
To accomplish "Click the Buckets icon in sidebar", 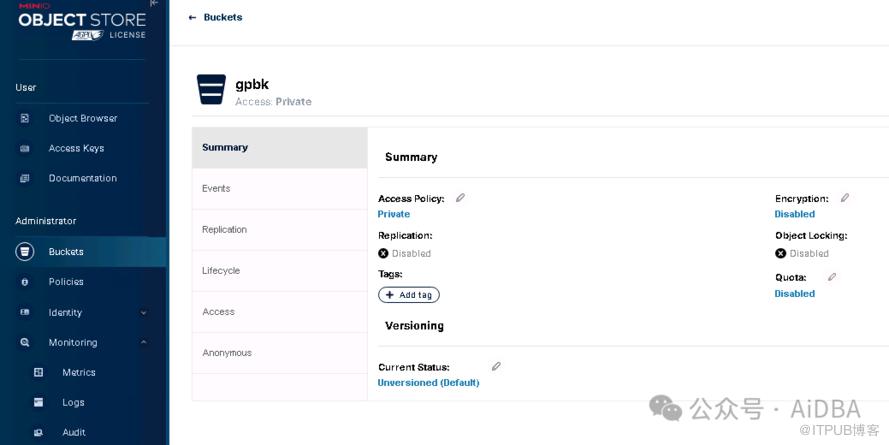I will pos(25,252).
